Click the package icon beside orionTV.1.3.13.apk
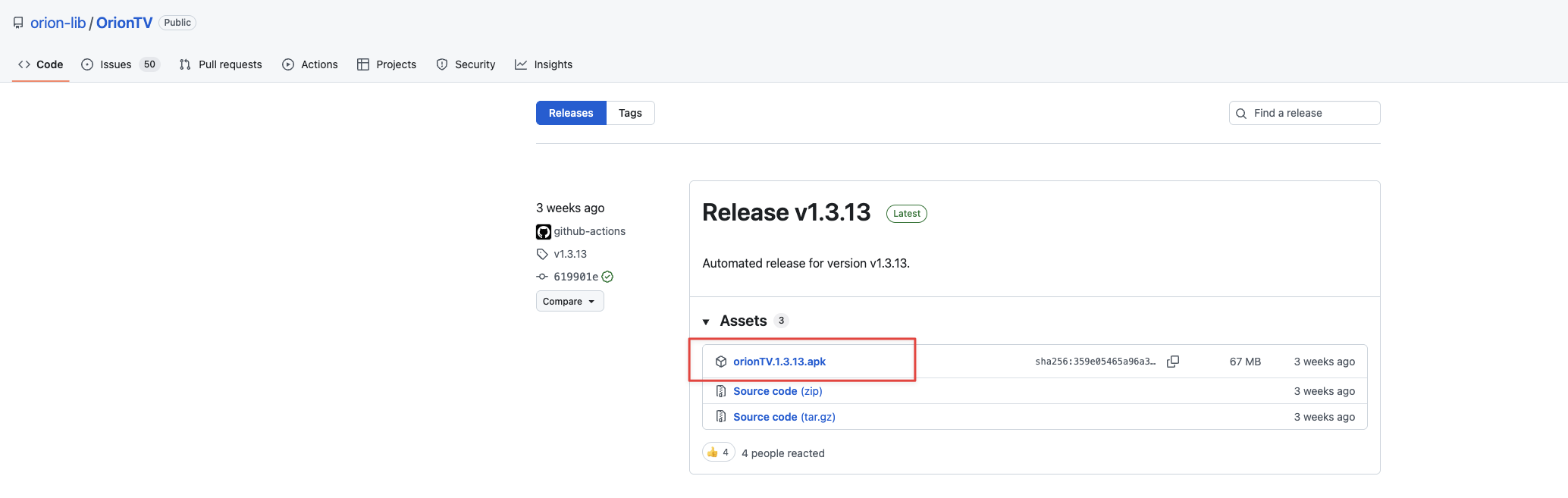This screenshot has width=1568, height=498. point(721,362)
